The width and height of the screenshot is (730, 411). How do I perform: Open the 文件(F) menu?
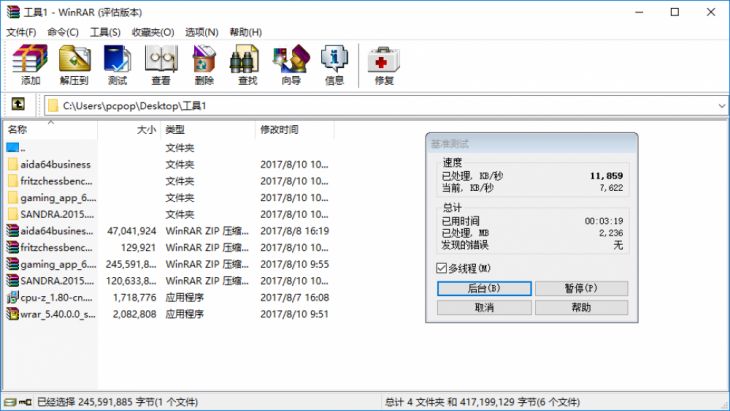click(21, 32)
